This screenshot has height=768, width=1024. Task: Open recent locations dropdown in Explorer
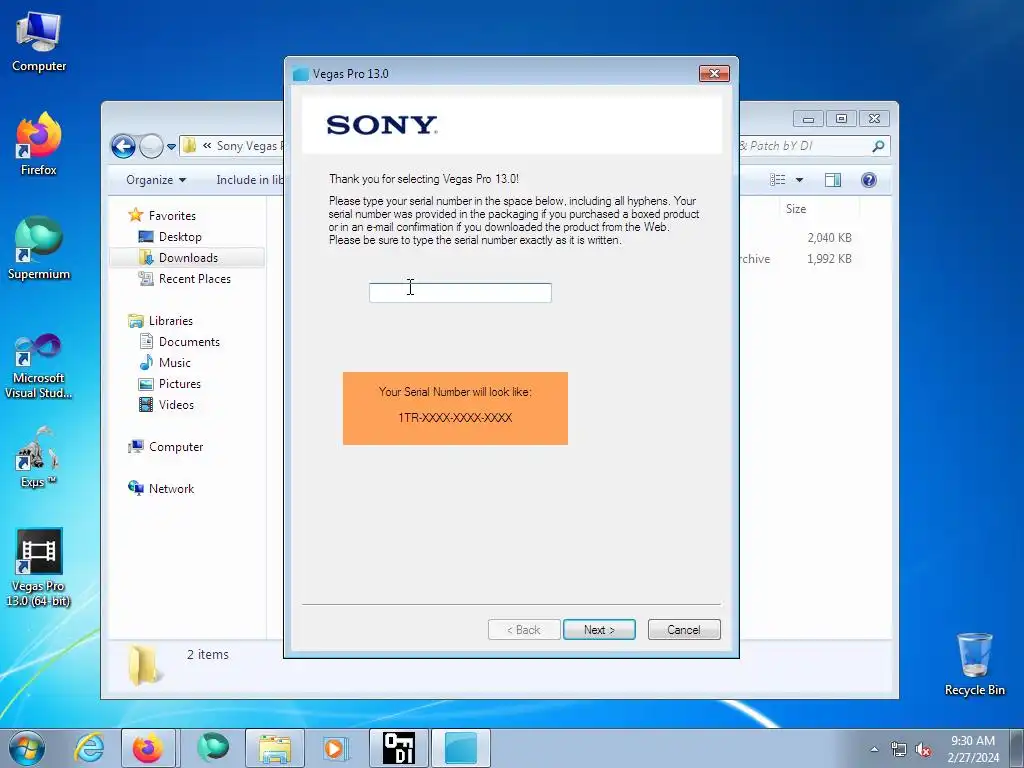pos(171,147)
